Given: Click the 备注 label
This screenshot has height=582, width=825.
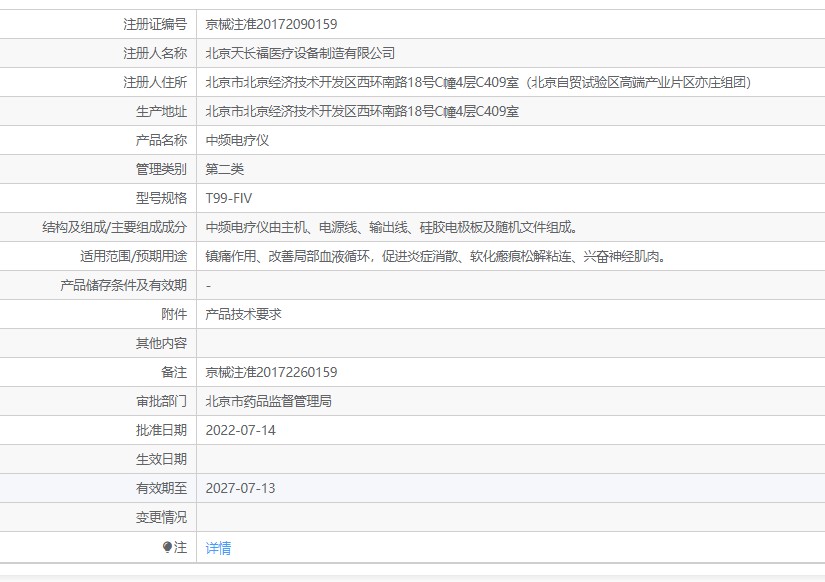Looking at the screenshot, I should [x=174, y=373].
